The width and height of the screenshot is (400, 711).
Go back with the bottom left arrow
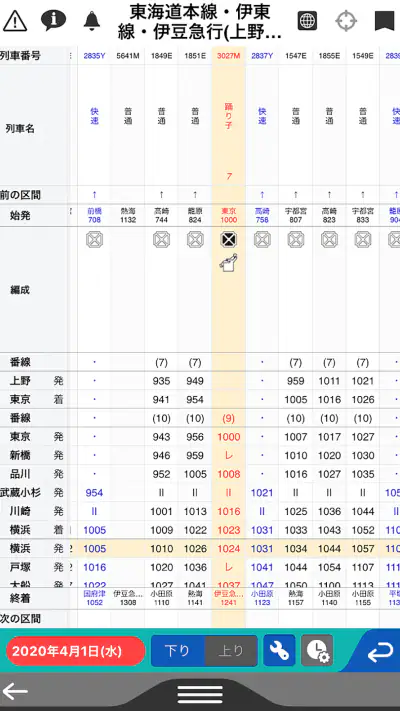coord(15,692)
